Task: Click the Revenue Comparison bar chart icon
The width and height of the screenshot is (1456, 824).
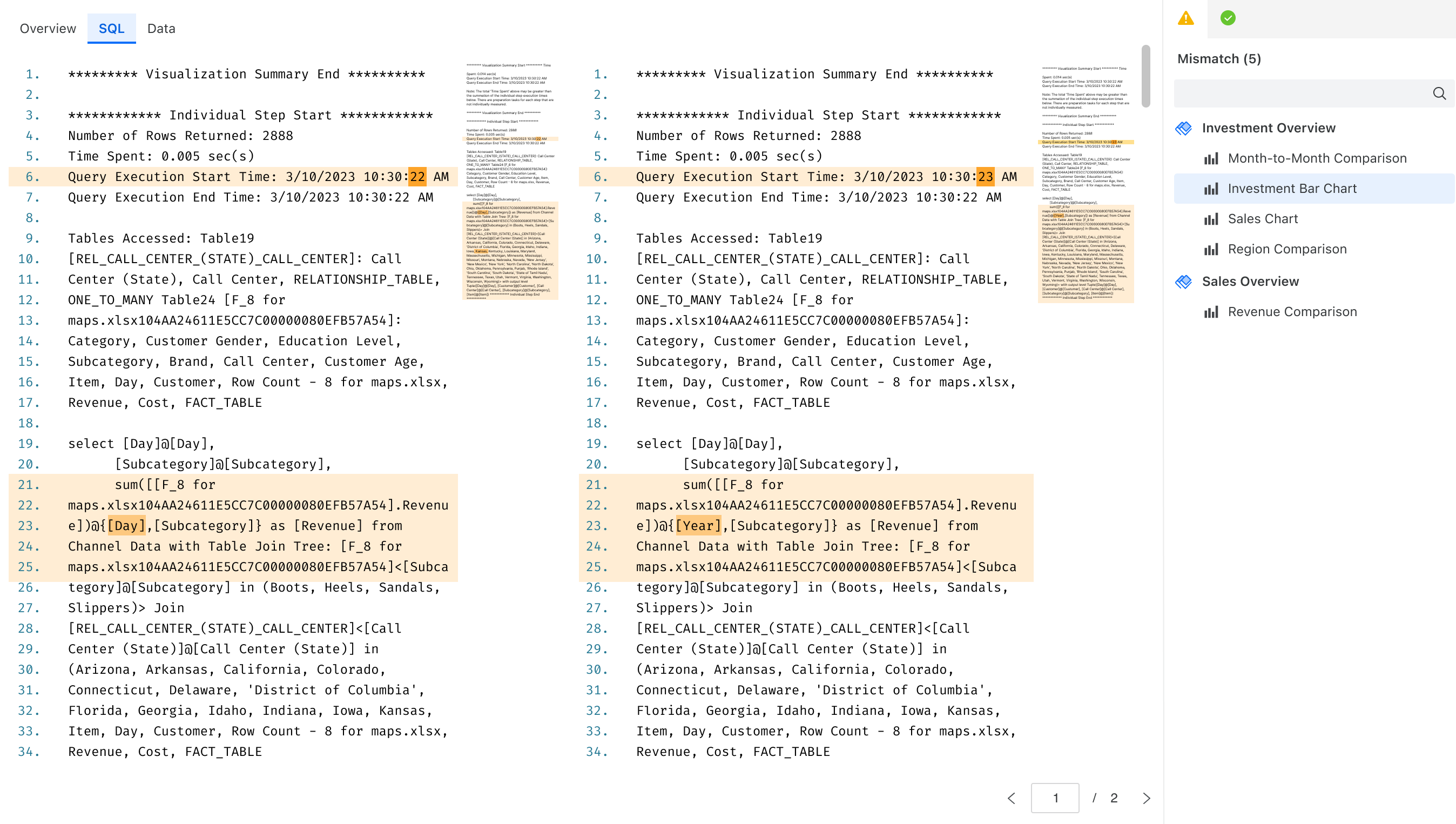Action: point(1210,312)
